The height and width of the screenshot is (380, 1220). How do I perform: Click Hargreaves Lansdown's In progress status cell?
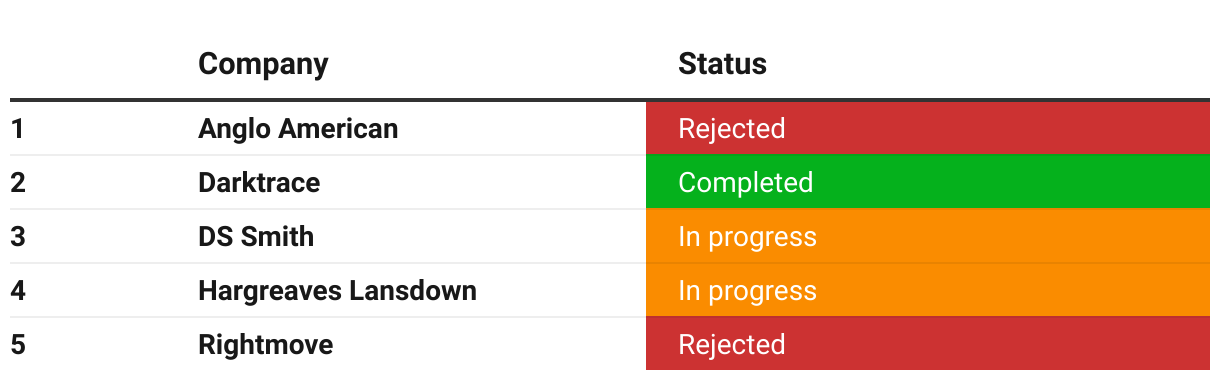click(928, 291)
